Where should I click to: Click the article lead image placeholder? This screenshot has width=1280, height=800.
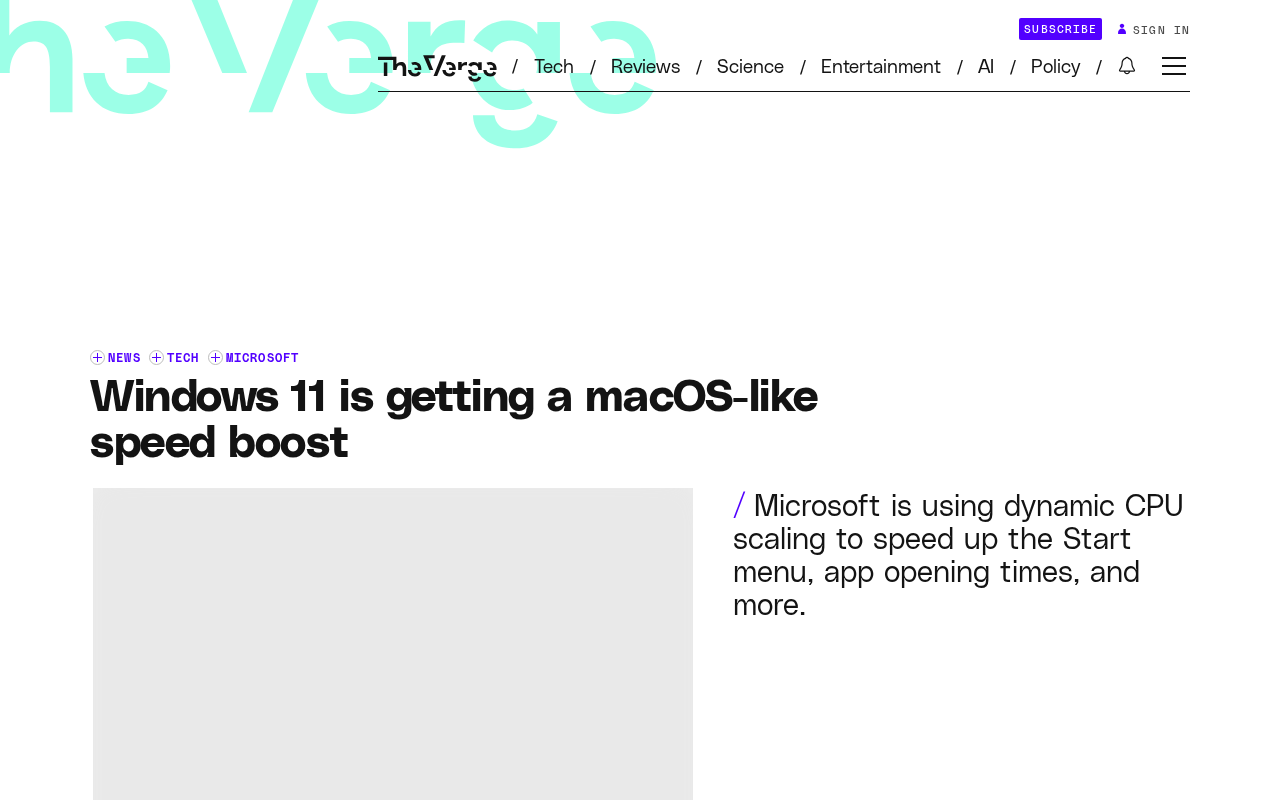[x=393, y=644]
